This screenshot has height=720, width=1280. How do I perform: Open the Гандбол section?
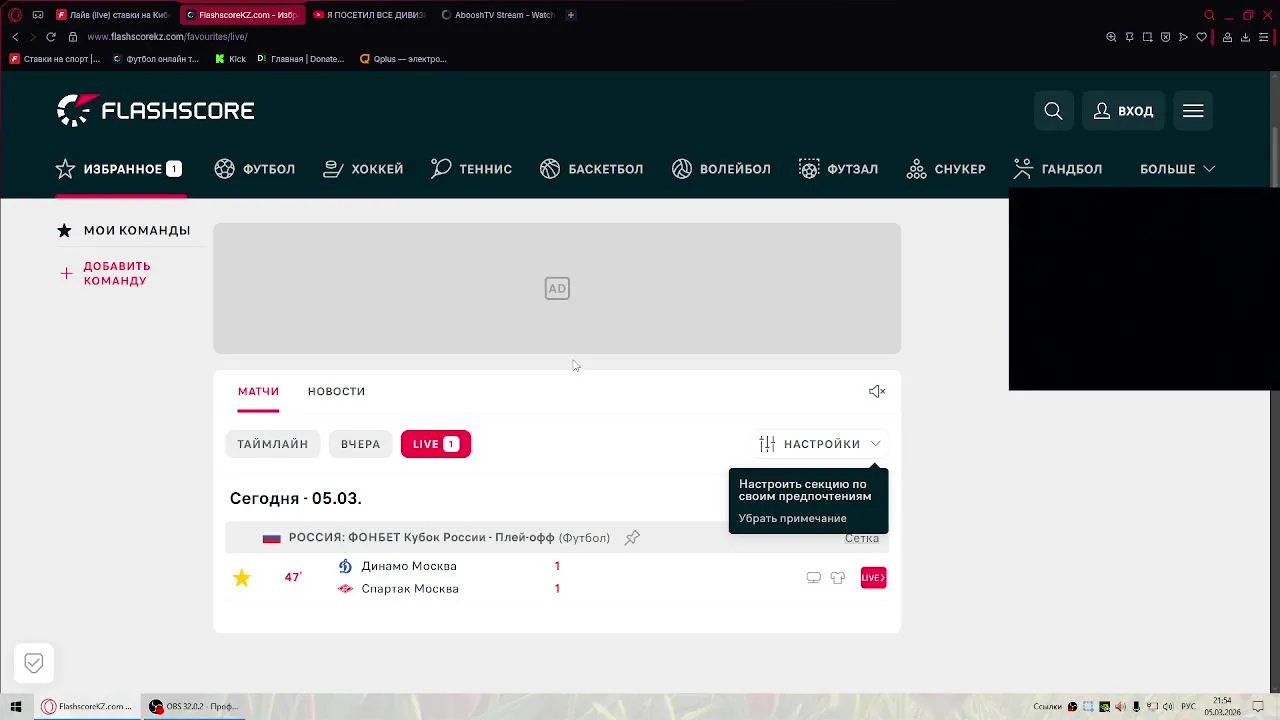1058,169
